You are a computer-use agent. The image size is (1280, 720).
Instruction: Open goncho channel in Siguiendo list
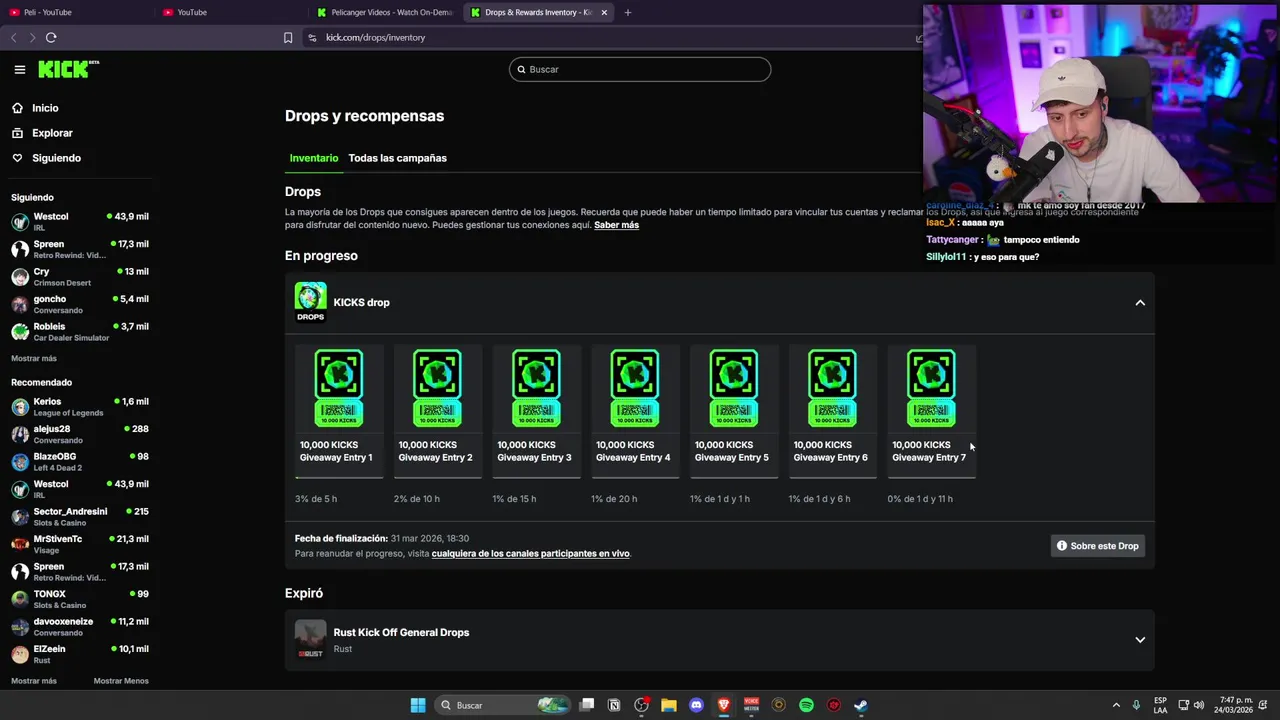(80, 304)
